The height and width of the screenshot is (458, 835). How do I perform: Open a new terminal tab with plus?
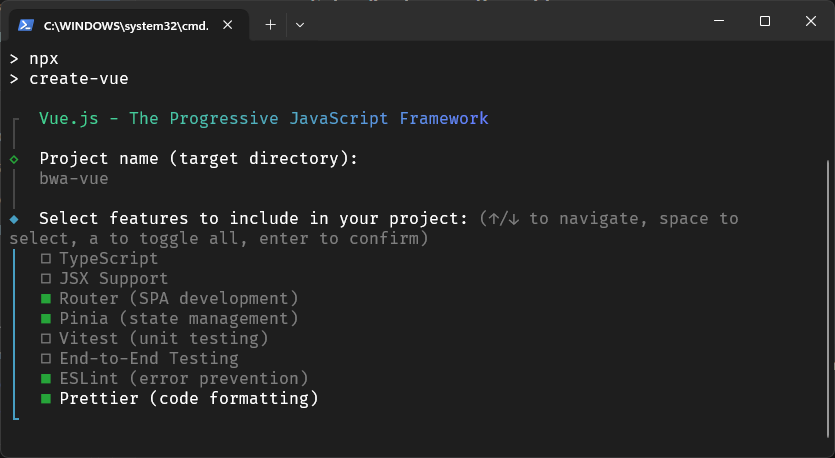[271, 24]
